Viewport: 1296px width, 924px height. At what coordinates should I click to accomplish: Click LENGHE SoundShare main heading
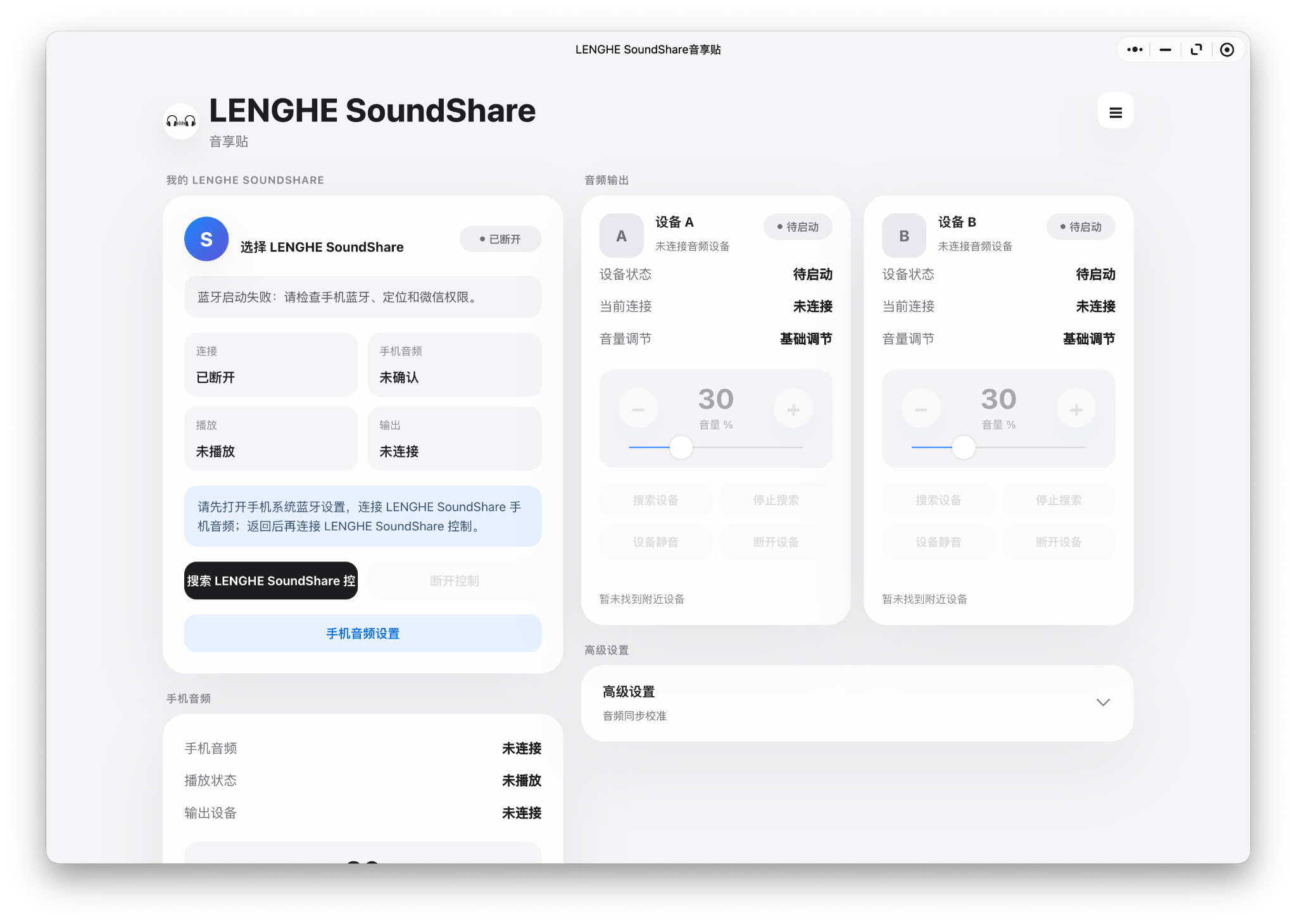point(372,110)
